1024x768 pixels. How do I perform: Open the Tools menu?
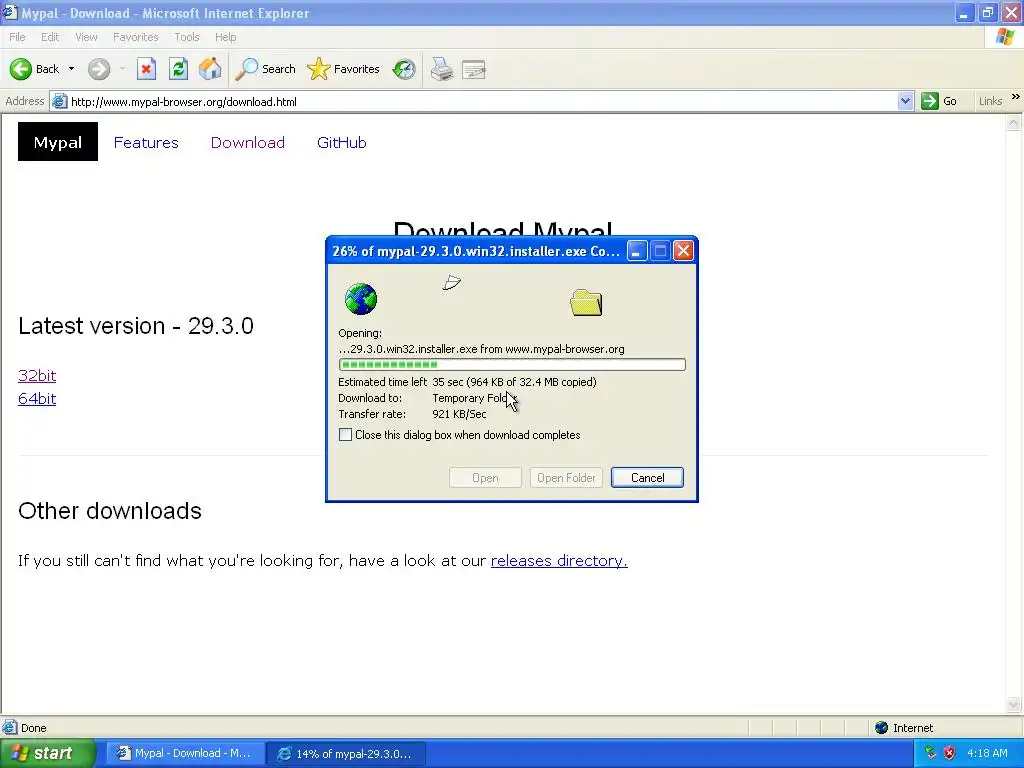(187, 37)
